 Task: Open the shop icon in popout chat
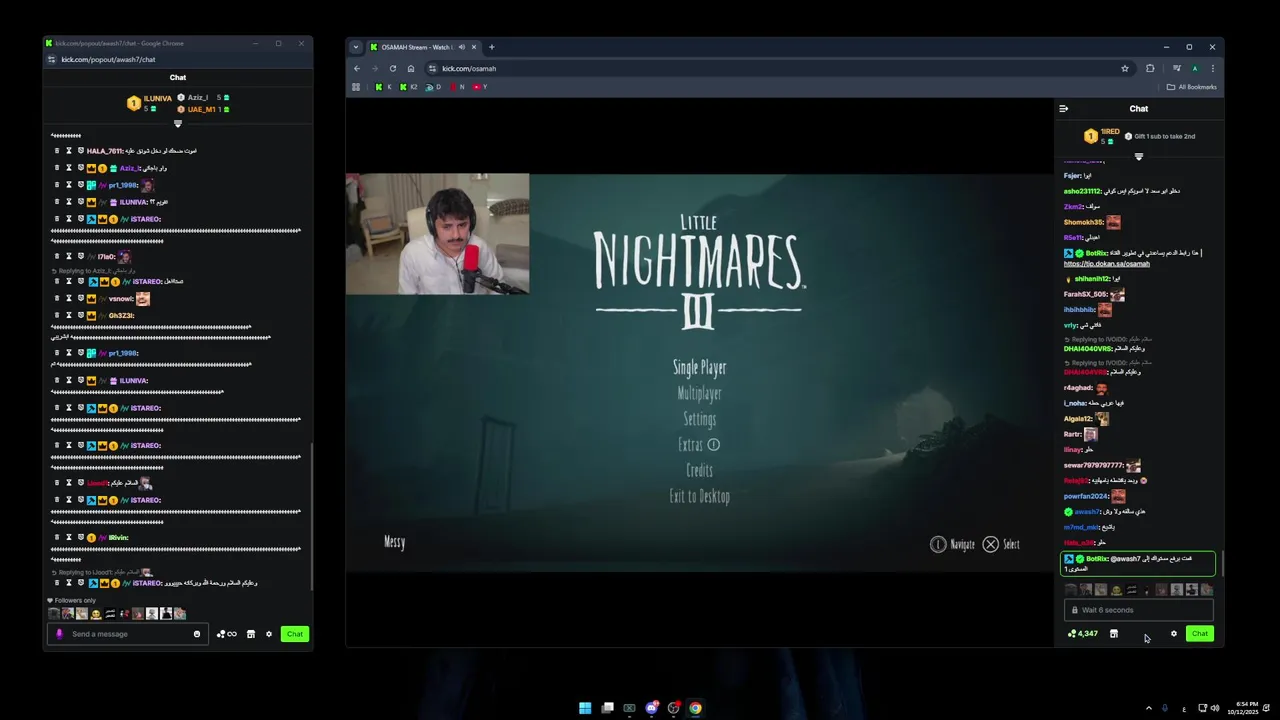point(251,634)
